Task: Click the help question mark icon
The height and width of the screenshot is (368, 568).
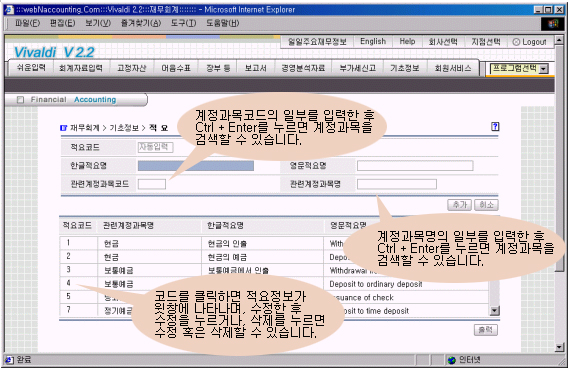Action: 495,127
